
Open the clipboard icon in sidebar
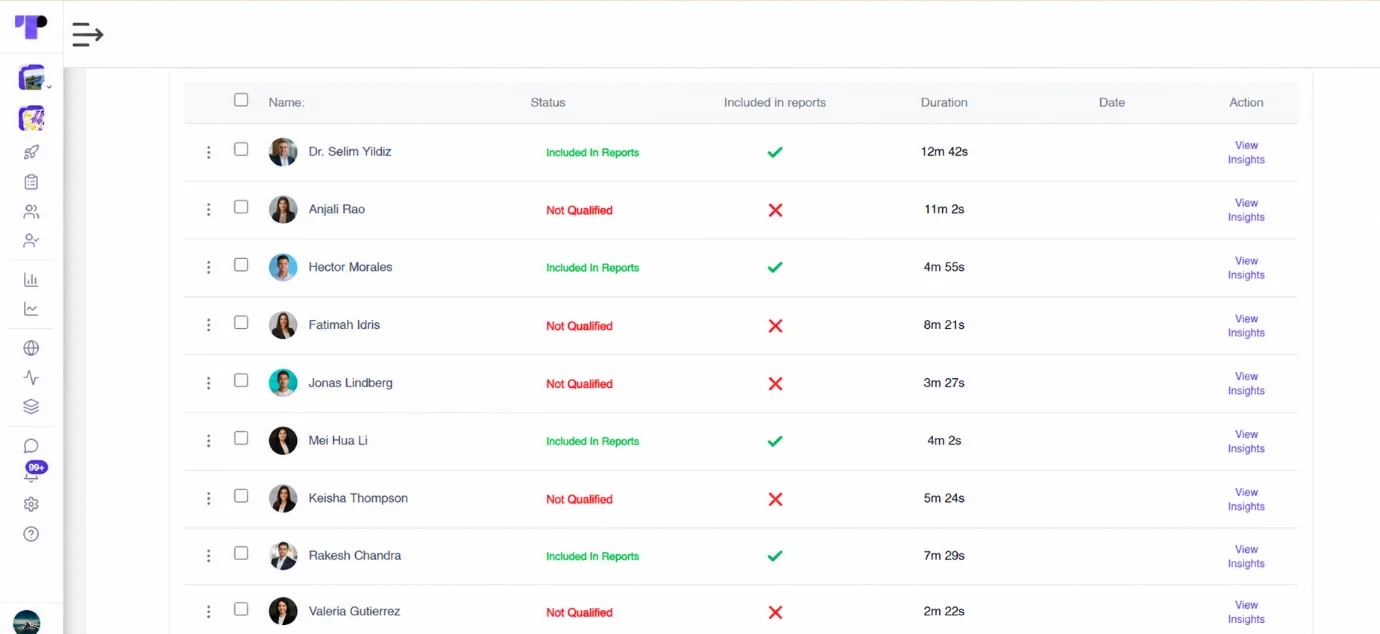point(31,182)
